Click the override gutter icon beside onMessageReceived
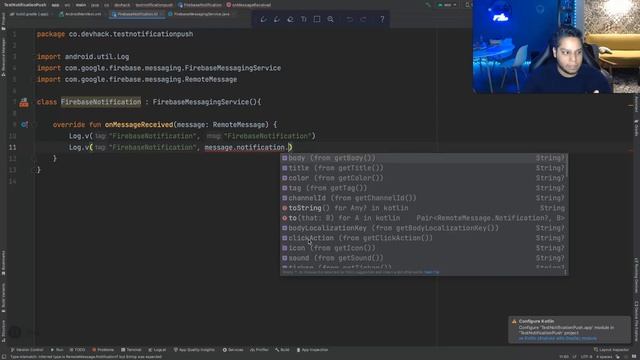Viewport: 640px width, 360px height. [24, 124]
